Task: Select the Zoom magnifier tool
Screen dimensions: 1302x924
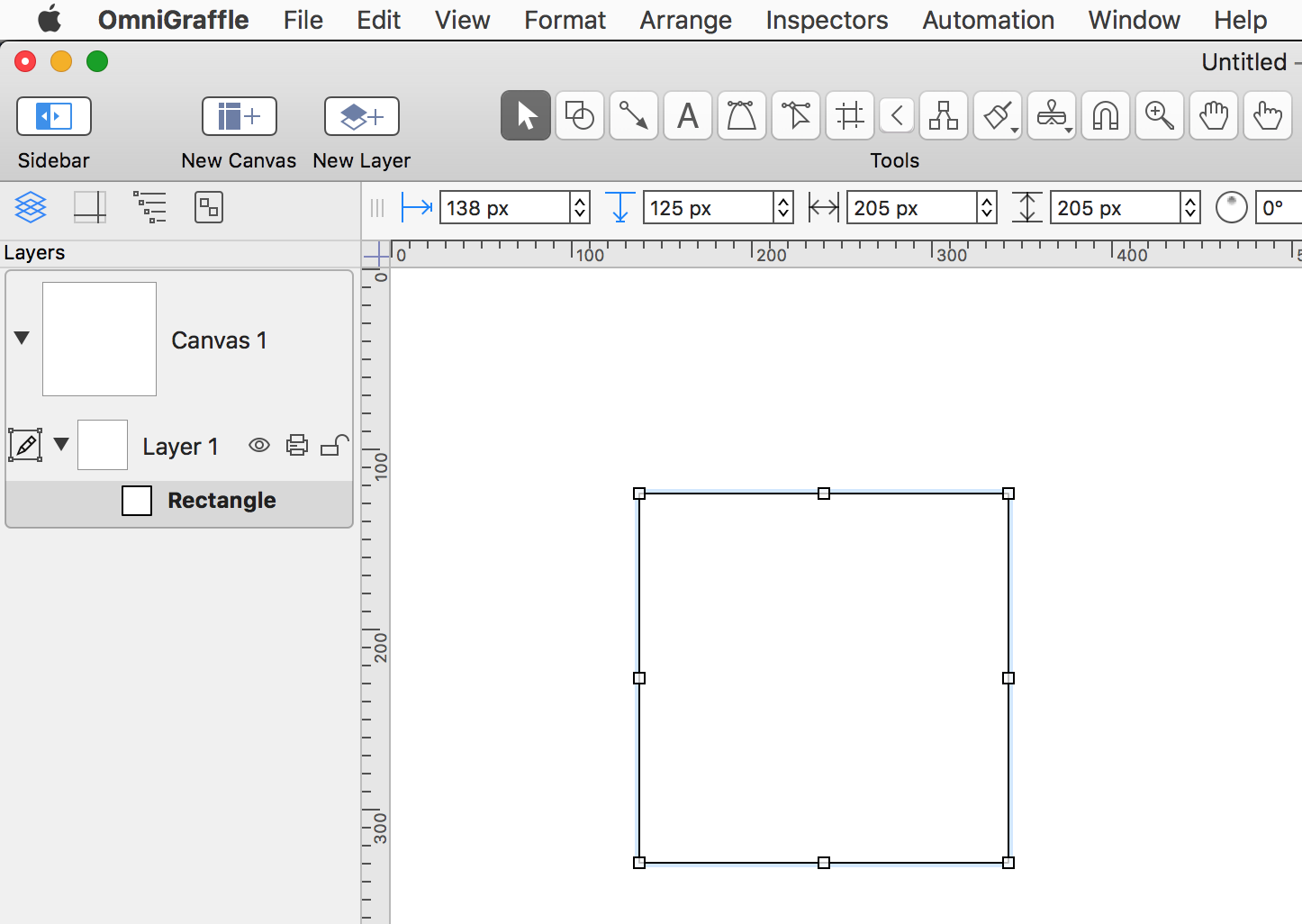Action: (1160, 116)
